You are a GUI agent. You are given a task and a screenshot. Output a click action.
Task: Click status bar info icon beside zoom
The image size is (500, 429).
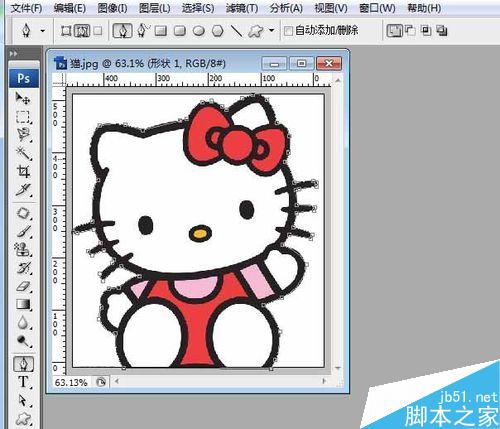pos(100,382)
